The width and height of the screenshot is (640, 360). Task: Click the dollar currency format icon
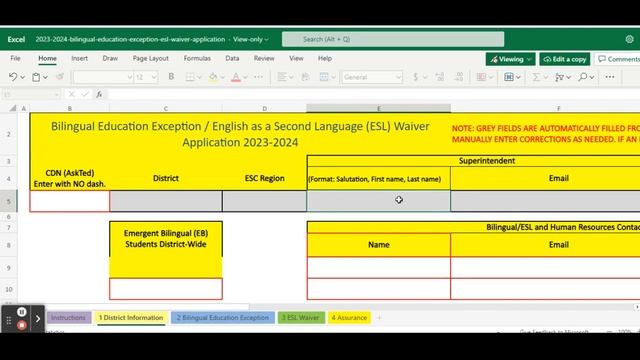pyautogui.click(x=416, y=77)
